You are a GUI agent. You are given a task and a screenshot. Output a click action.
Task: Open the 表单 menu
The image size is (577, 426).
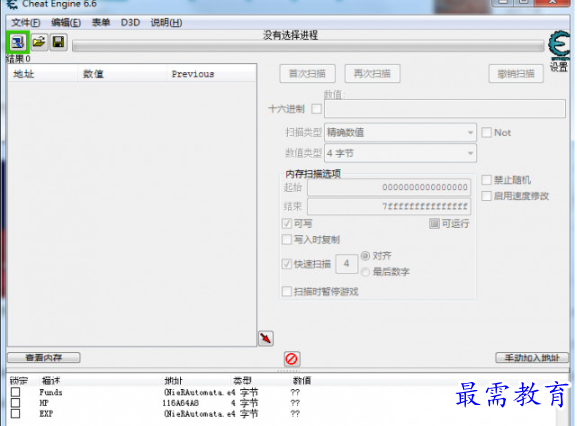[x=101, y=23]
